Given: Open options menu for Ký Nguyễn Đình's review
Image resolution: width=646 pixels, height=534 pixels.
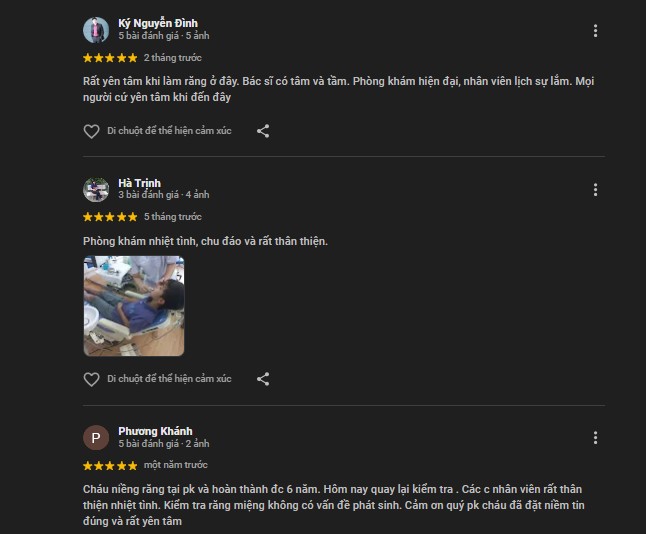Looking at the screenshot, I should pos(595,30).
